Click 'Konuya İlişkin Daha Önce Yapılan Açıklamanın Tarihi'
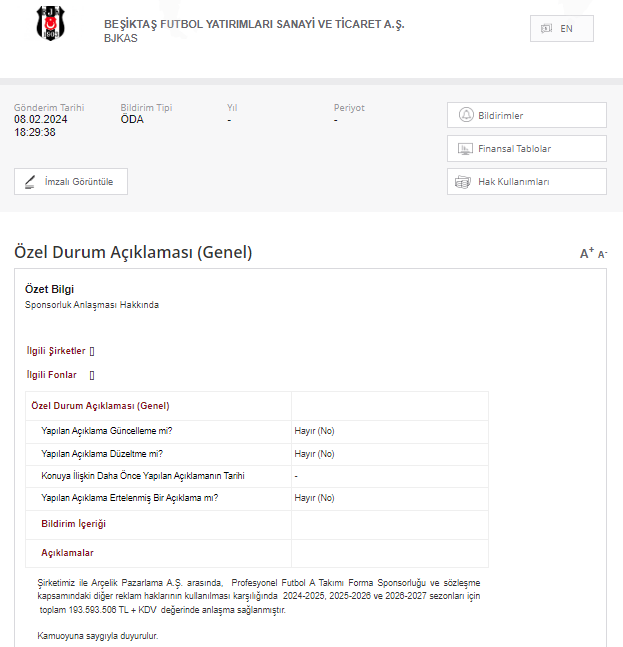 143,476
